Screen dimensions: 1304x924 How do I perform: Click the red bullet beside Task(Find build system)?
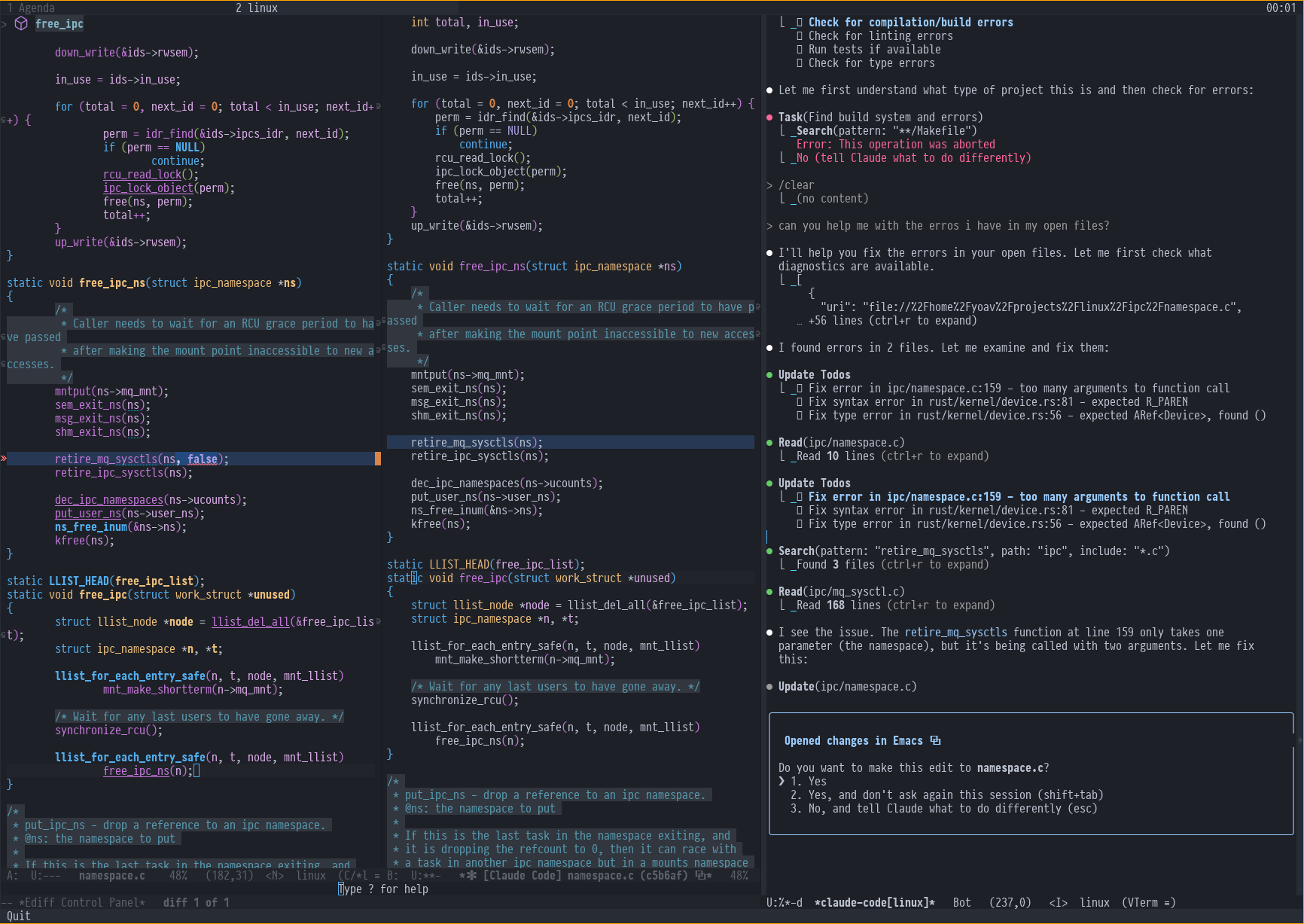tap(769, 117)
